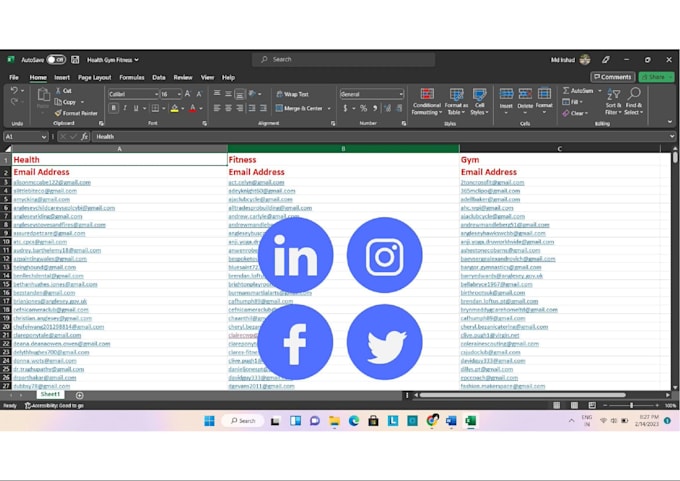
Task: Open Conditional Formatting menu
Action: (427, 101)
